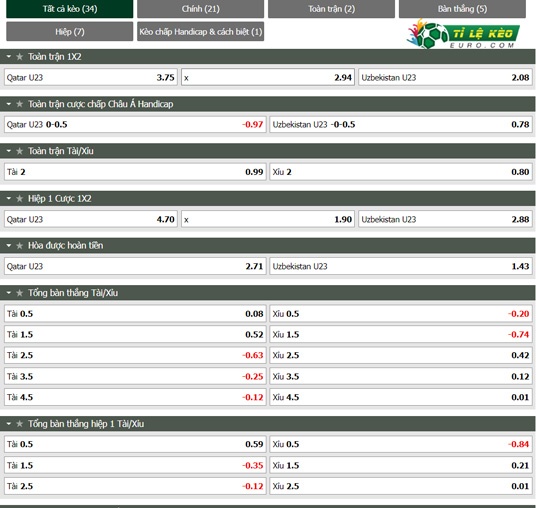Collapse the Hòa được hoàn tiền section arrow
This screenshot has width=536, height=508.
[x=9, y=245]
